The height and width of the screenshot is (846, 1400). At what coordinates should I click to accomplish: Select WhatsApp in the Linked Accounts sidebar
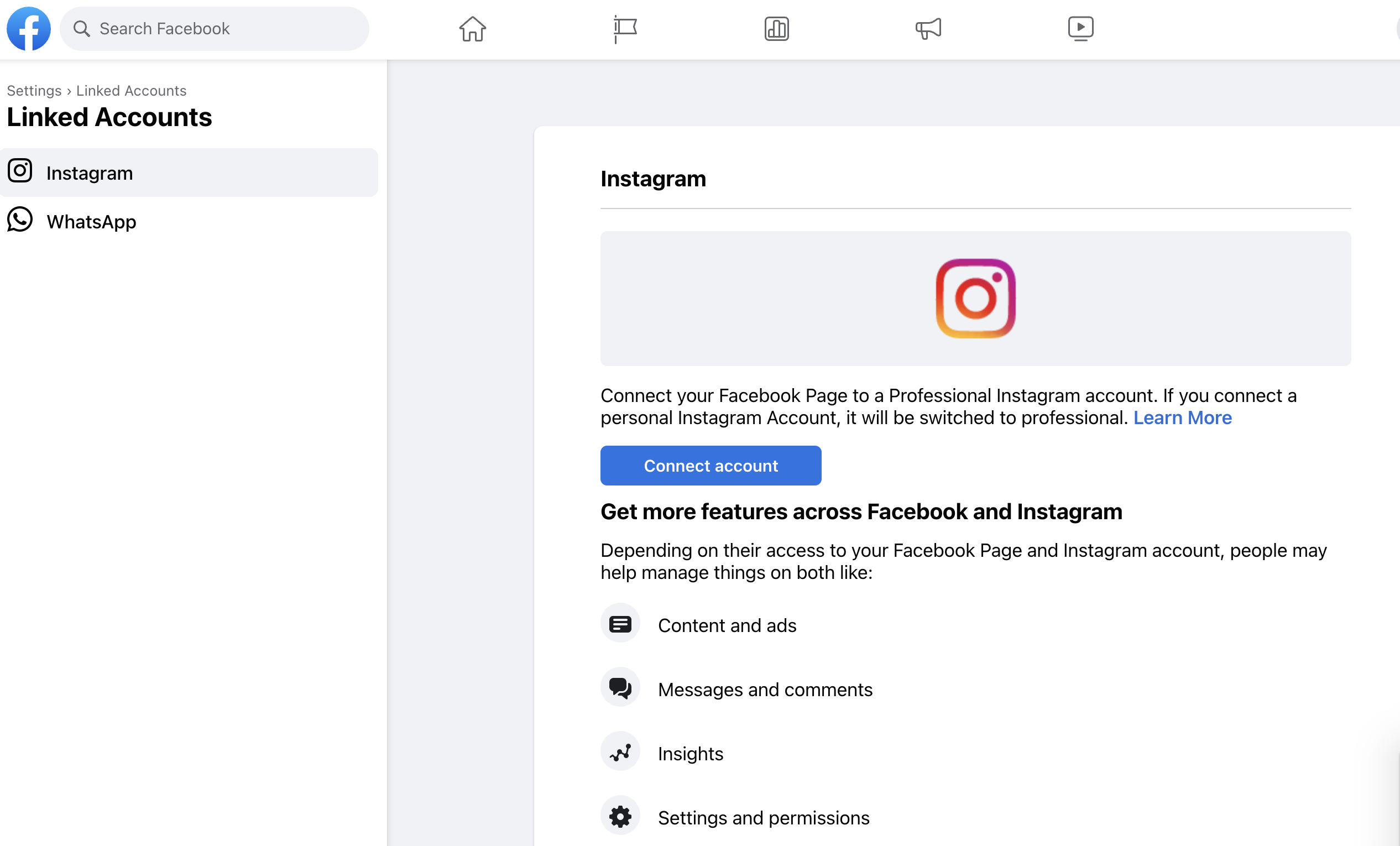[91, 222]
